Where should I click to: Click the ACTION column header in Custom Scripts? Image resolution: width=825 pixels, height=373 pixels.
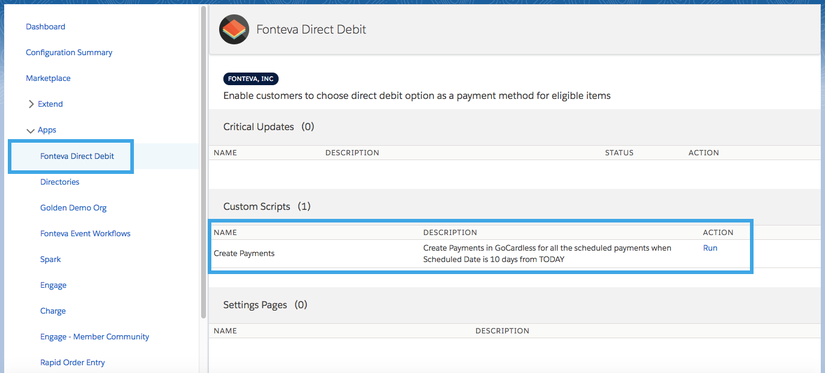click(x=718, y=232)
